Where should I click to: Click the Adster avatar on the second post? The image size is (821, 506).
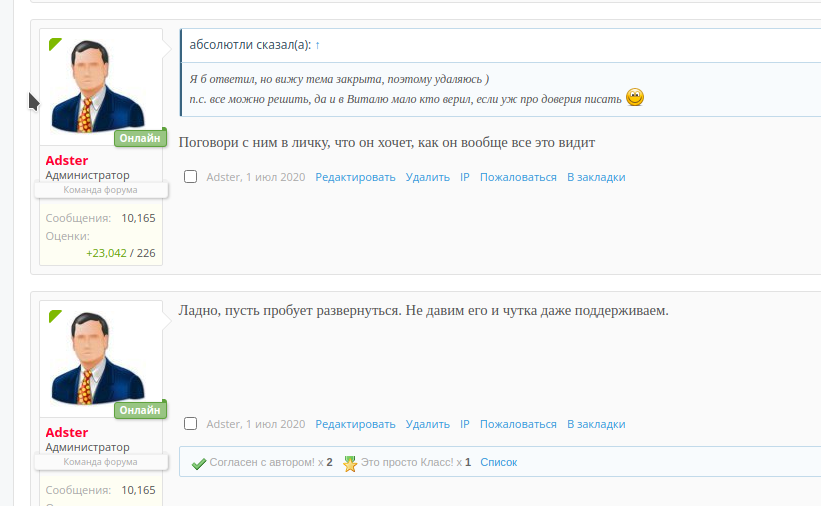click(97, 358)
